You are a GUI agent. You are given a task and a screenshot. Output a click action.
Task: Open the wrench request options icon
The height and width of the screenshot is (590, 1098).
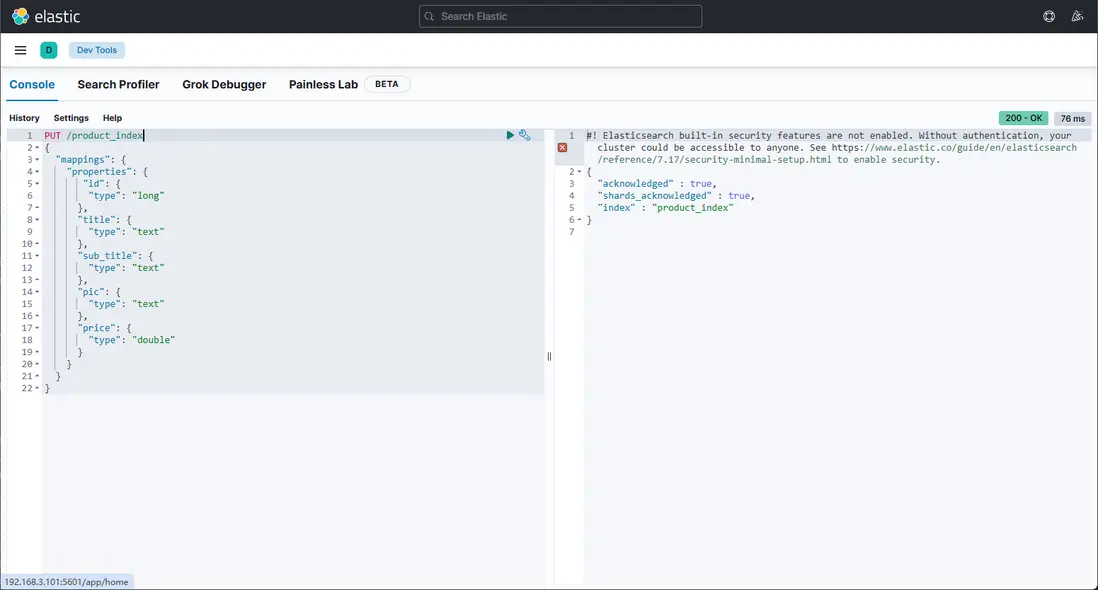(525, 135)
